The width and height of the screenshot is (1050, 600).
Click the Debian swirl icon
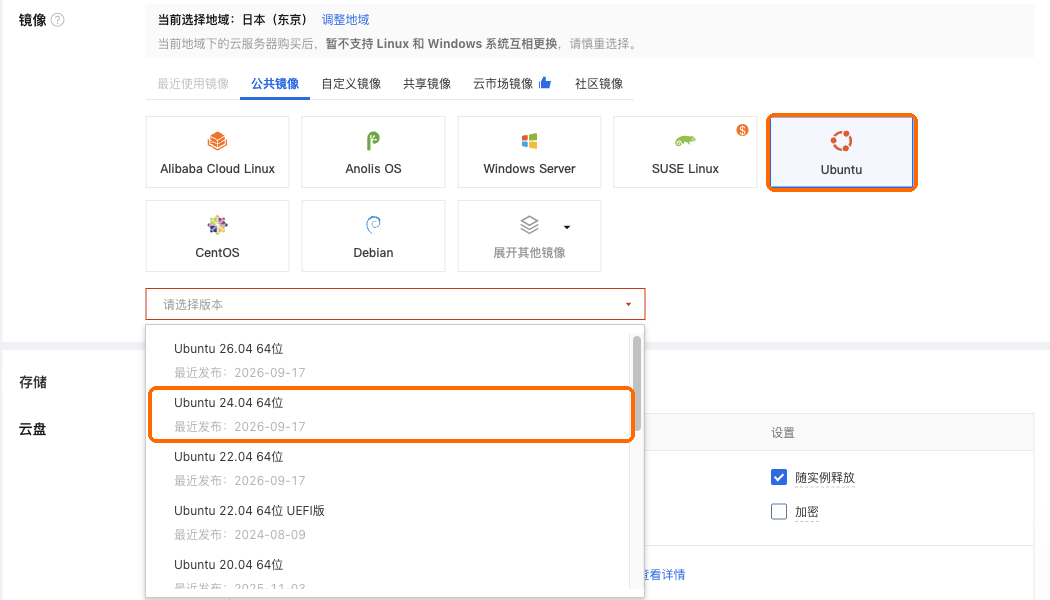pos(373,225)
